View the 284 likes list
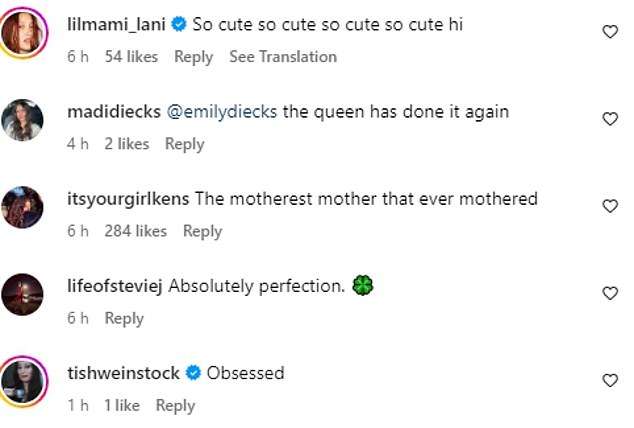 (x=135, y=231)
